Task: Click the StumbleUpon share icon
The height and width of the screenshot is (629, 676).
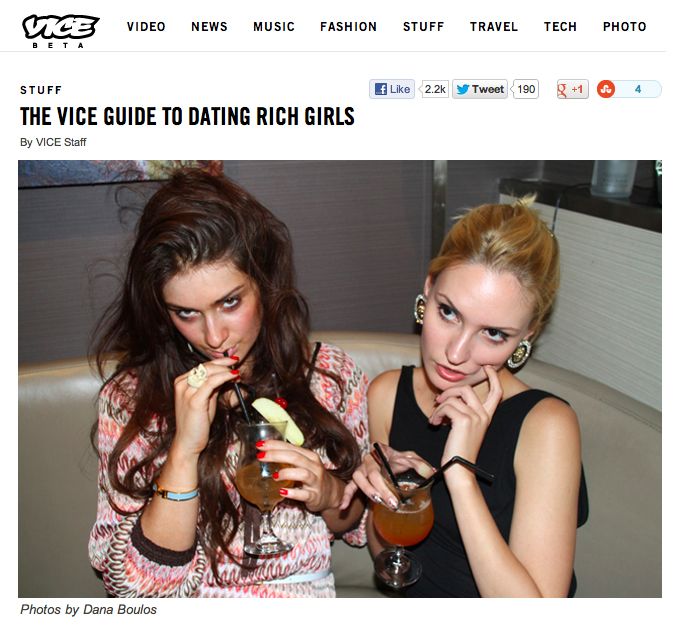Action: coord(606,89)
